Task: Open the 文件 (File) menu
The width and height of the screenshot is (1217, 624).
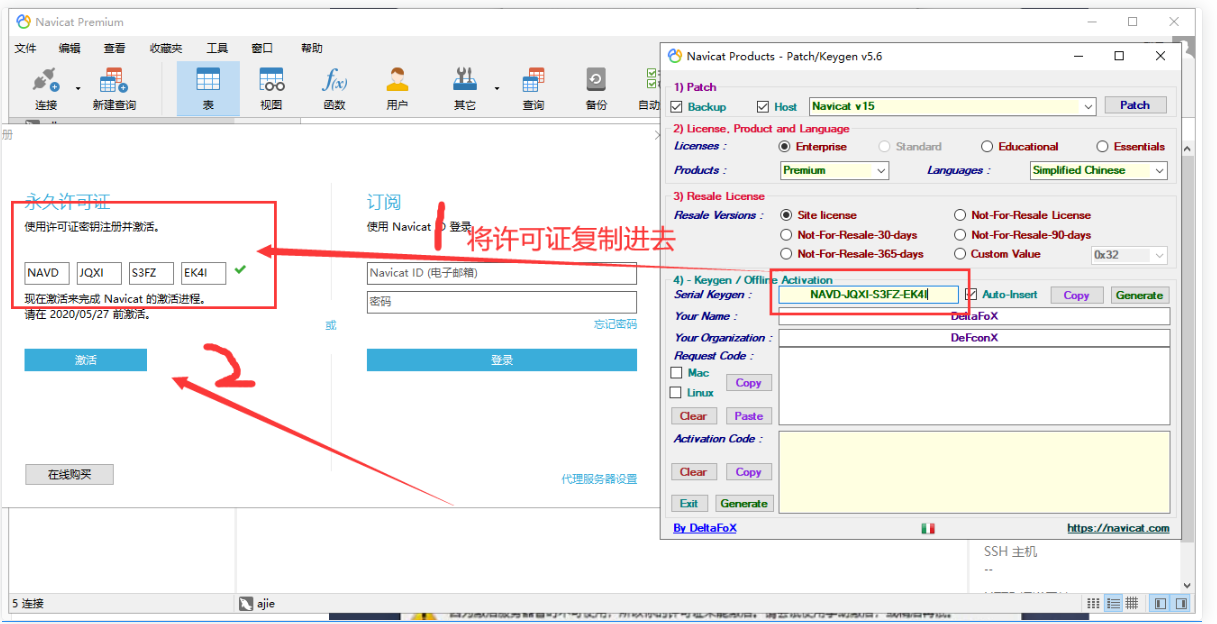Action: 26,48
